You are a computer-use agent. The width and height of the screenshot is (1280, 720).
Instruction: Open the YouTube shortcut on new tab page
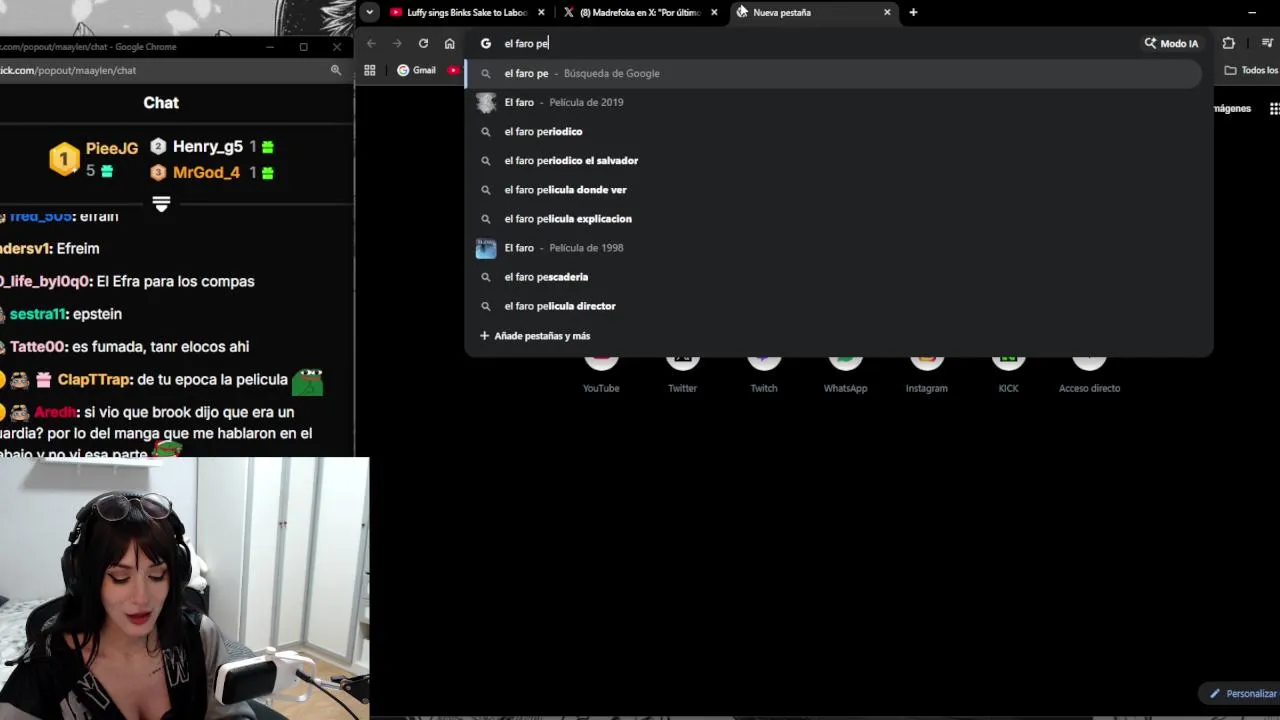[x=601, y=374]
